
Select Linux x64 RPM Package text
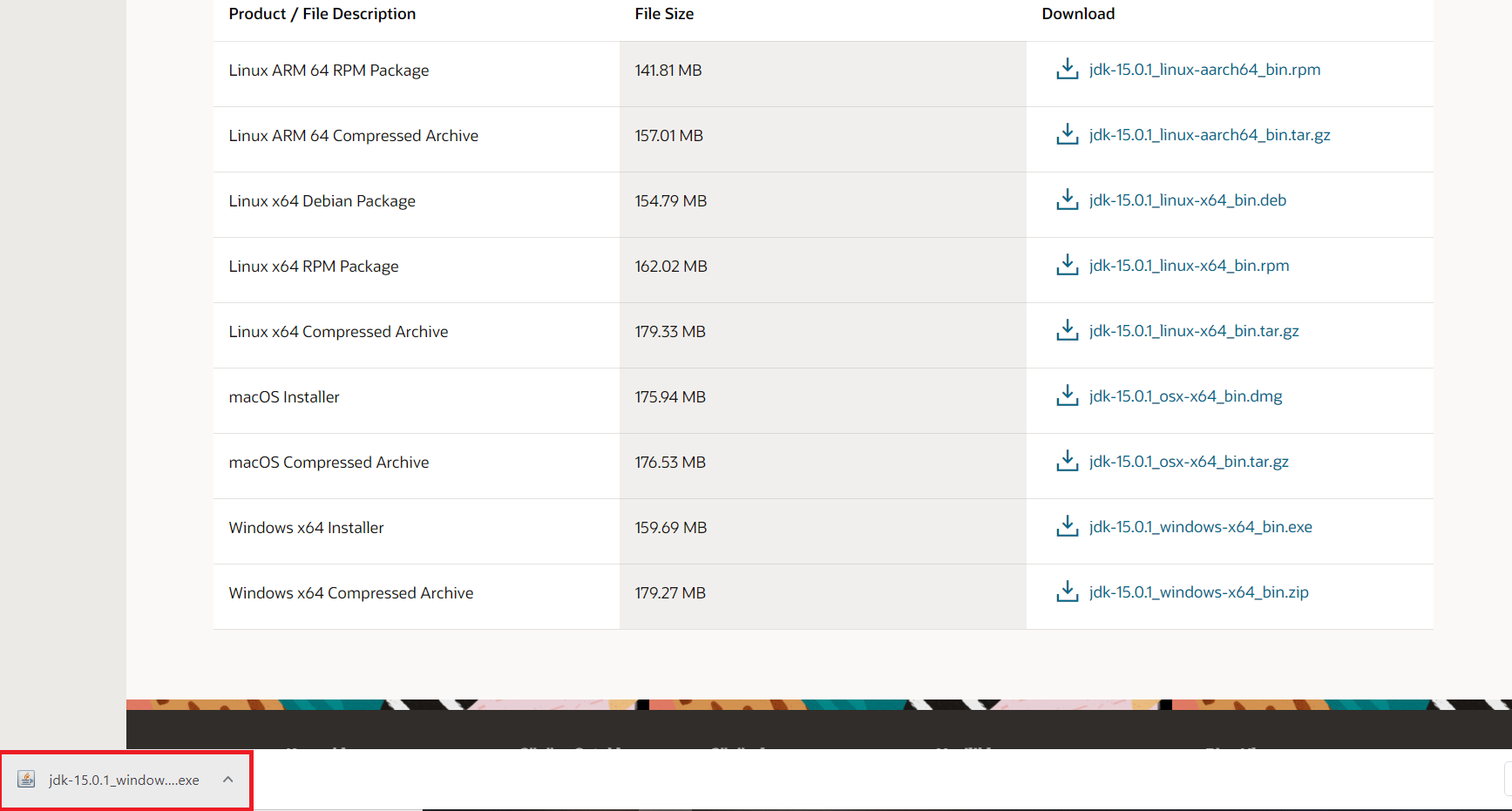pyautogui.click(x=313, y=267)
